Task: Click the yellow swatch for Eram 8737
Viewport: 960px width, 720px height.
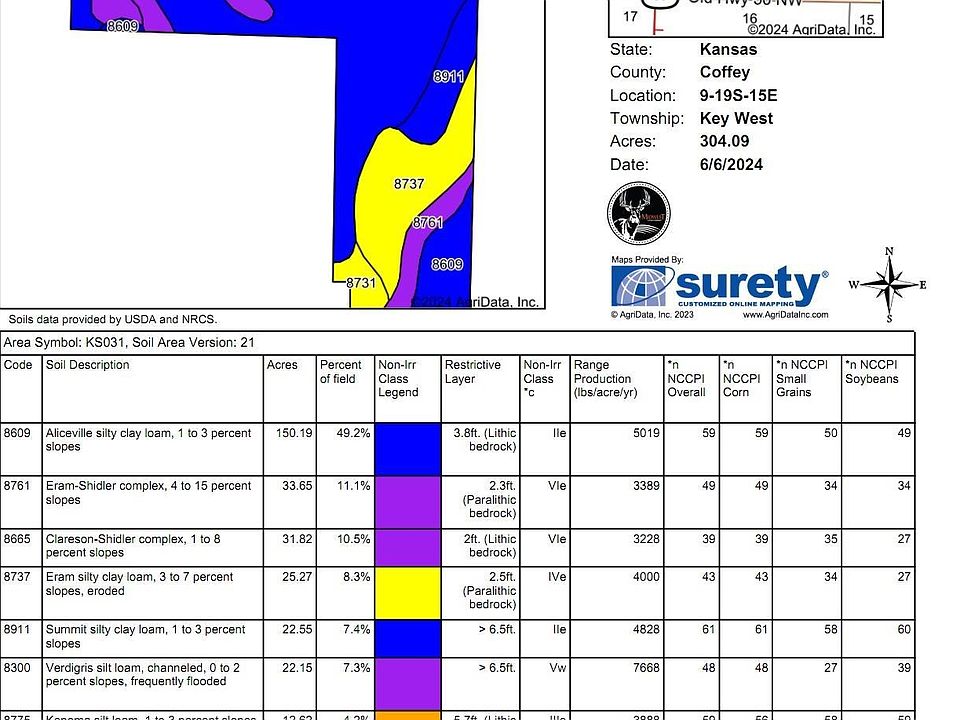Action: (407, 593)
